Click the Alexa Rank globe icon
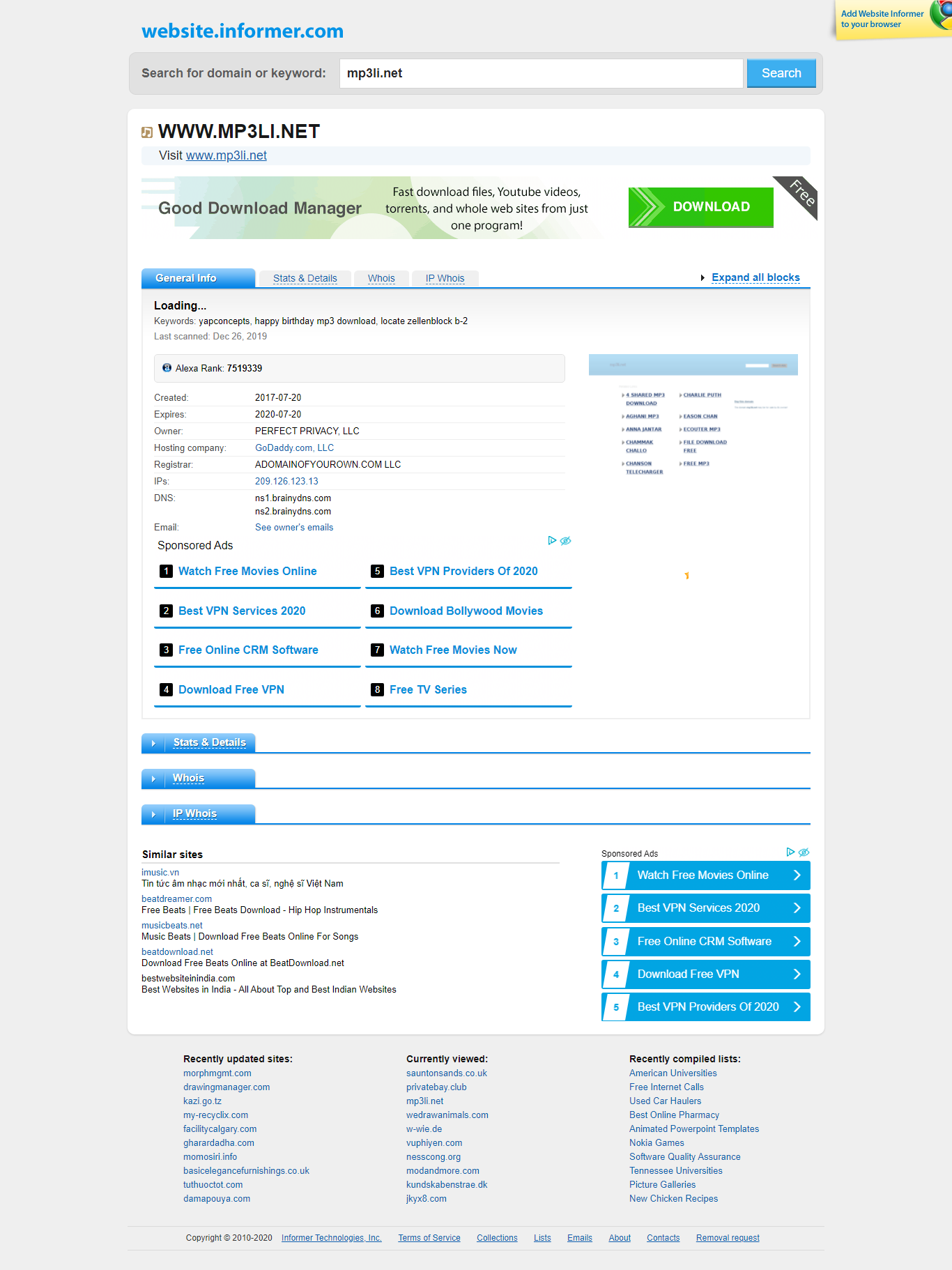The width and height of the screenshot is (952, 1270). 167,368
